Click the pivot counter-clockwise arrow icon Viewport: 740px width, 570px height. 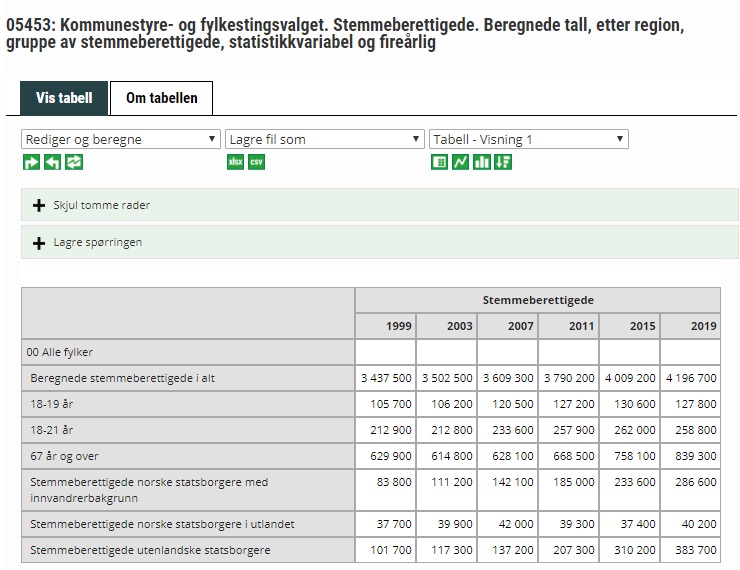point(52,162)
